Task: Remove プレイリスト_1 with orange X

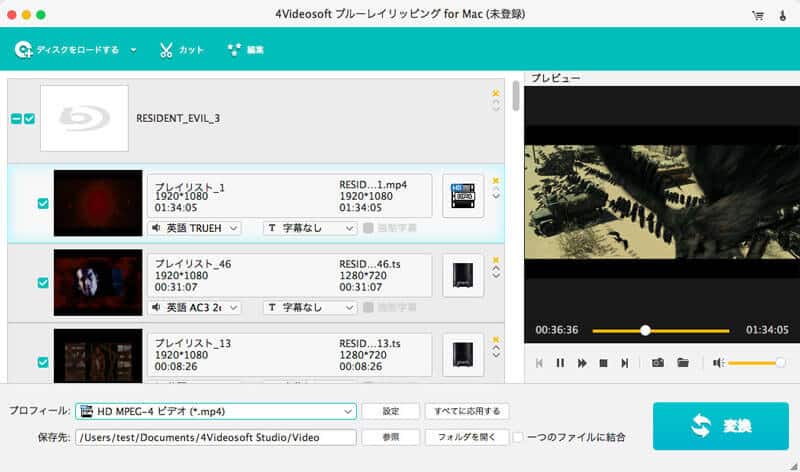Action: [495, 181]
